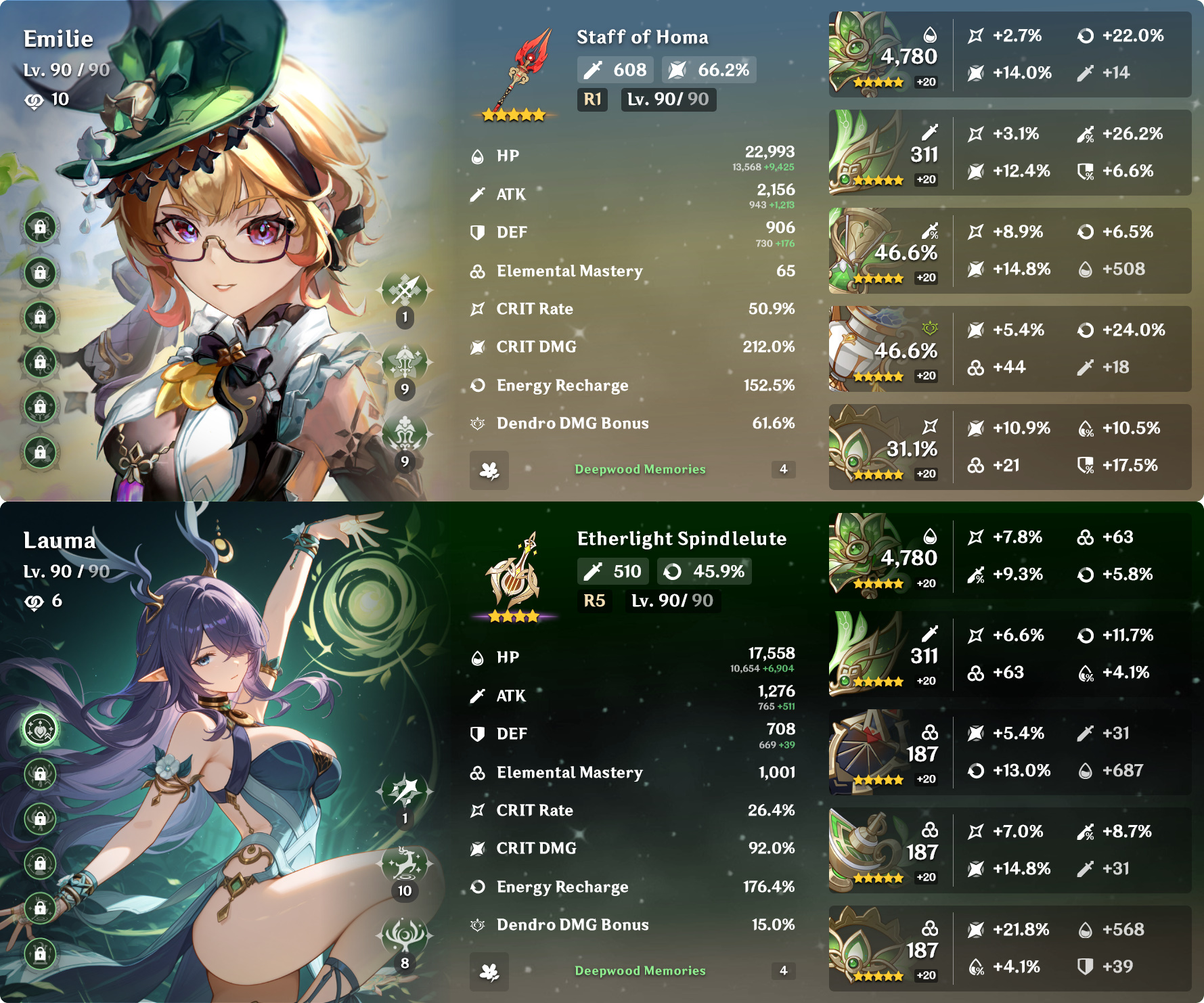Open Lauma's circlet artifact with 187 mastery
1204x1003 pixels.
pyautogui.click(x=1010, y=948)
